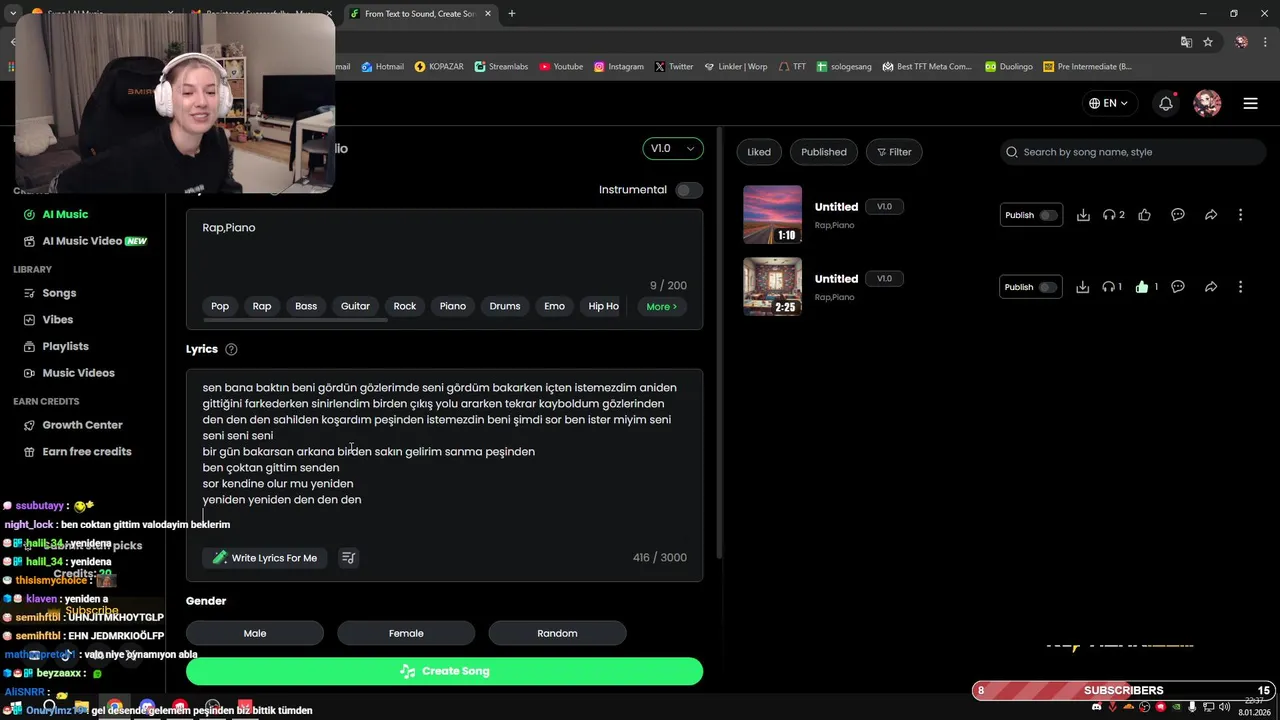Click inside the Rap,Piano style field
The image size is (1280, 720).
tap(444, 250)
